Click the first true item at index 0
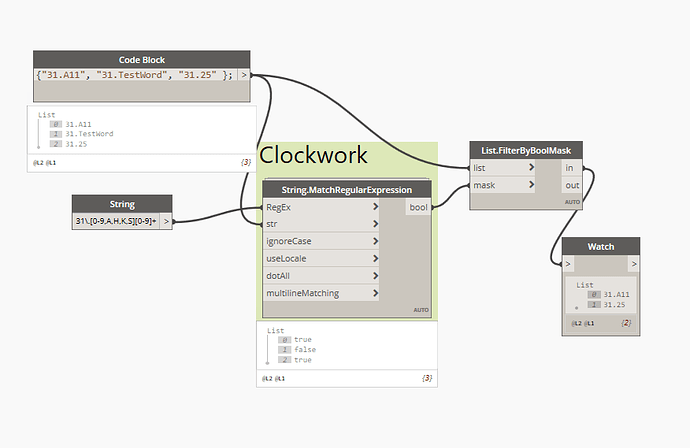This screenshot has width=690, height=448. tap(303, 340)
